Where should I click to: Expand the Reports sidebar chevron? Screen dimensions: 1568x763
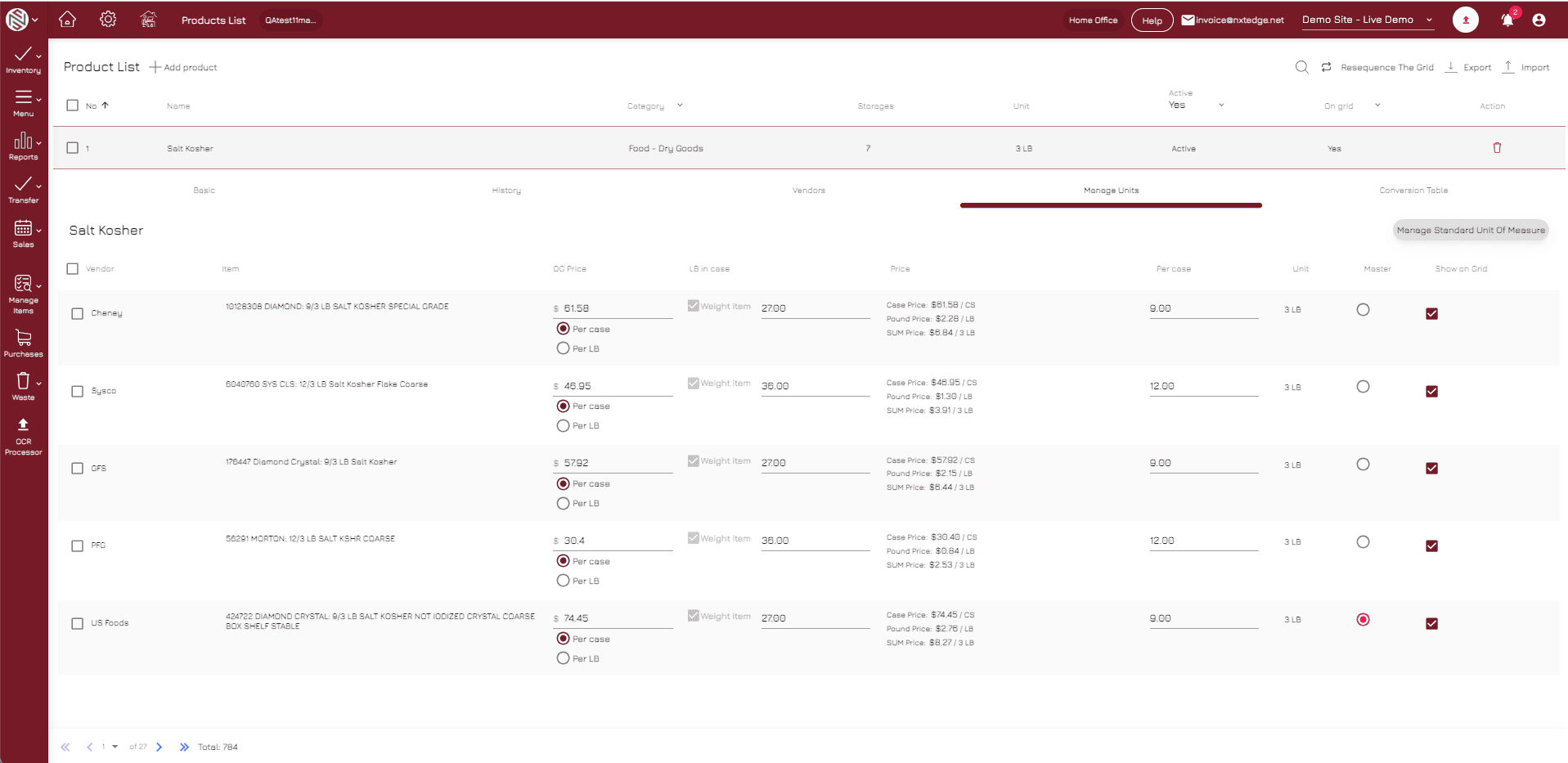tap(38, 142)
